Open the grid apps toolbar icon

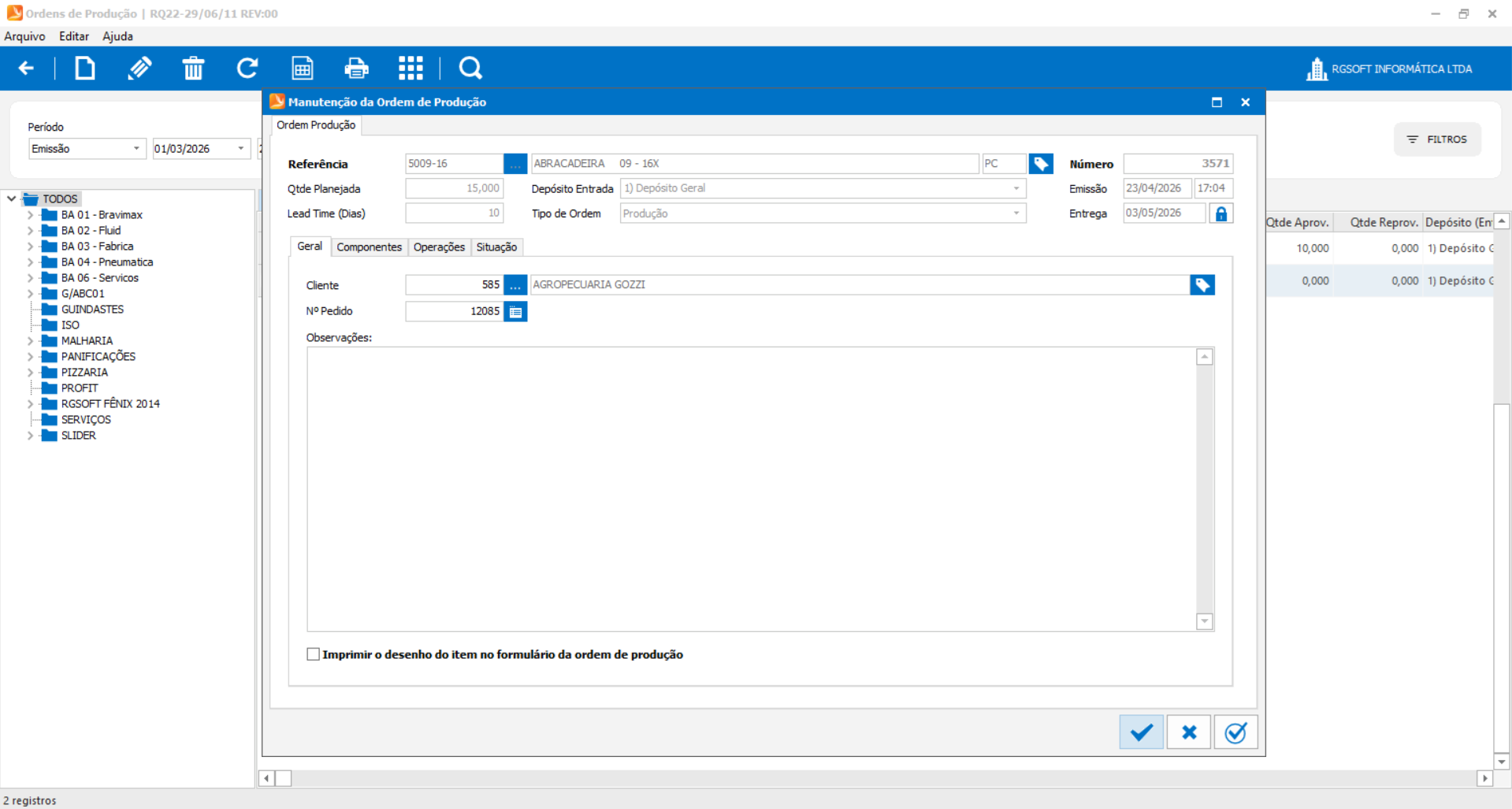coord(411,69)
